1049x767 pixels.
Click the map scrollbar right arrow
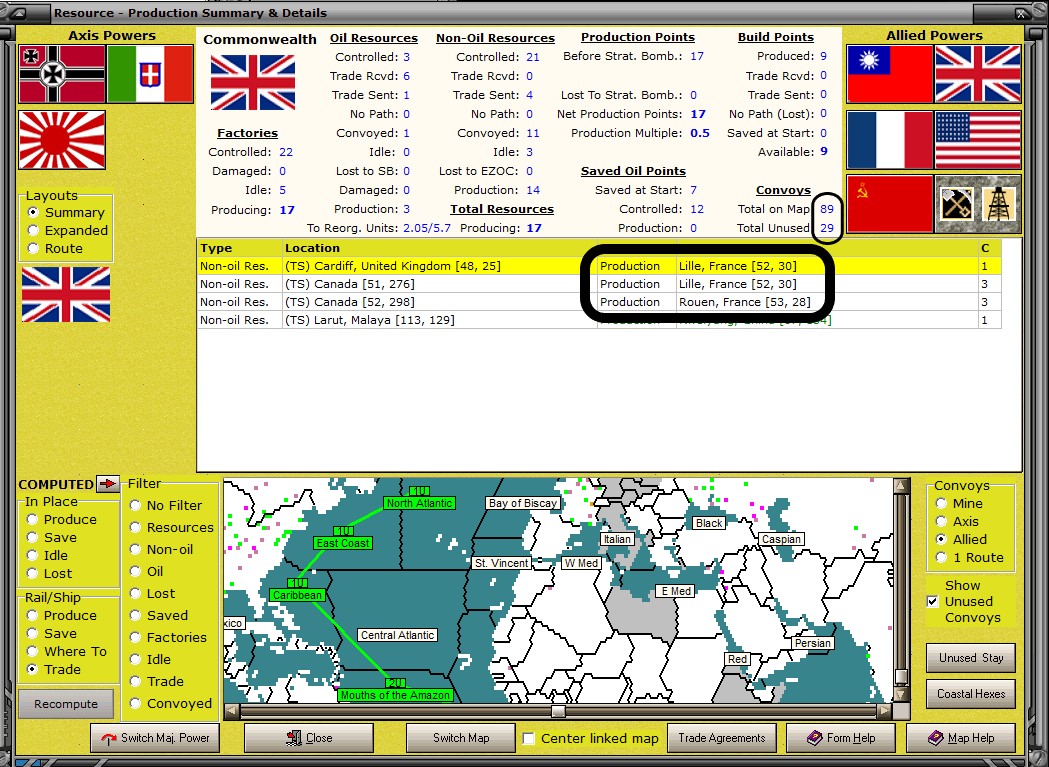[884, 711]
